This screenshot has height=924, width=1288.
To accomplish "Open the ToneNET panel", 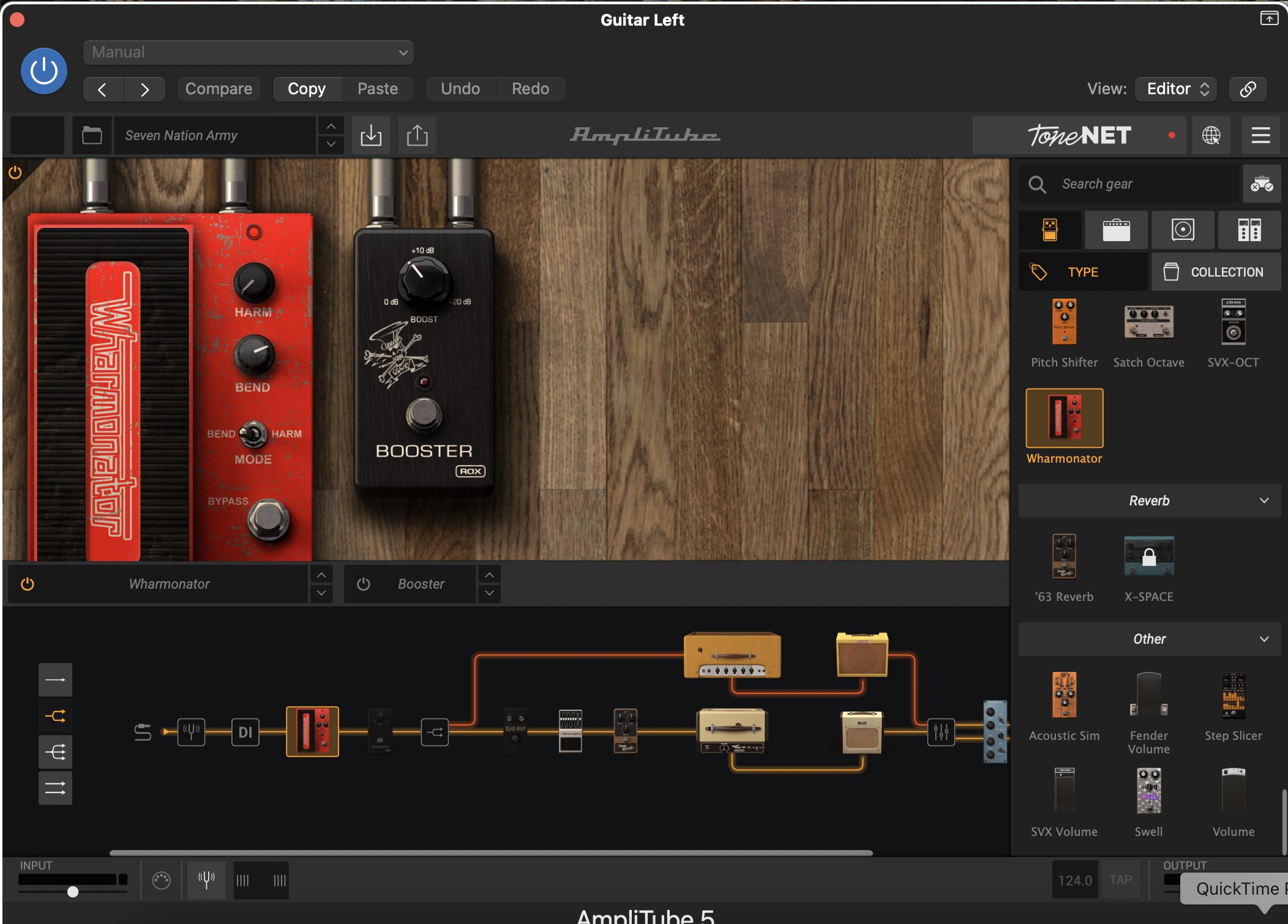I will pyautogui.click(x=1079, y=135).
